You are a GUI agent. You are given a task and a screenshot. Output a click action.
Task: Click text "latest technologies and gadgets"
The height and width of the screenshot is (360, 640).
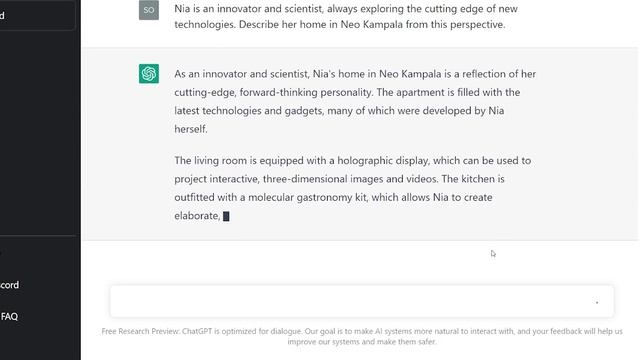[248, 111]
